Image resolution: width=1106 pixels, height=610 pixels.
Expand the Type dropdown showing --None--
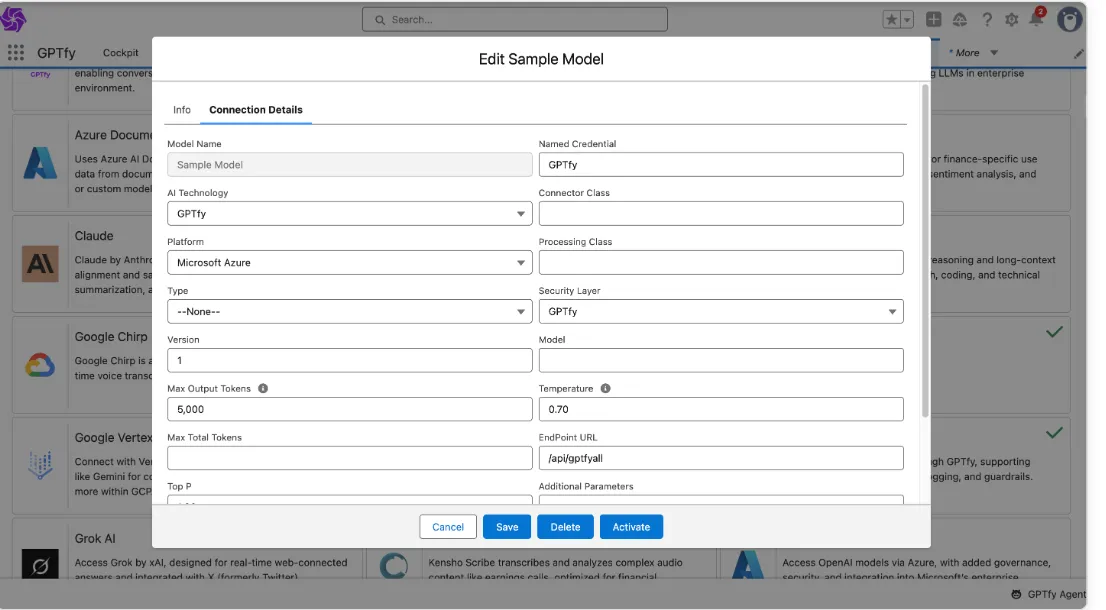point(521,311)
